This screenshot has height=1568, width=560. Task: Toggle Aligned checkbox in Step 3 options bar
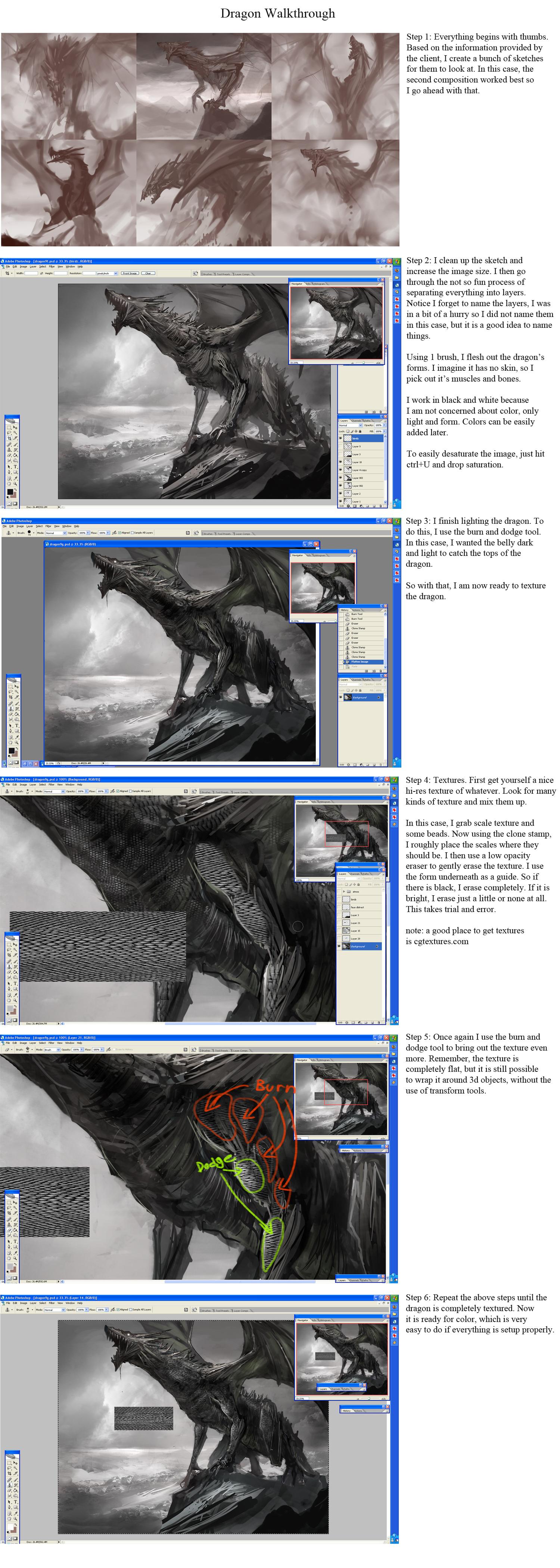[120, 533]
